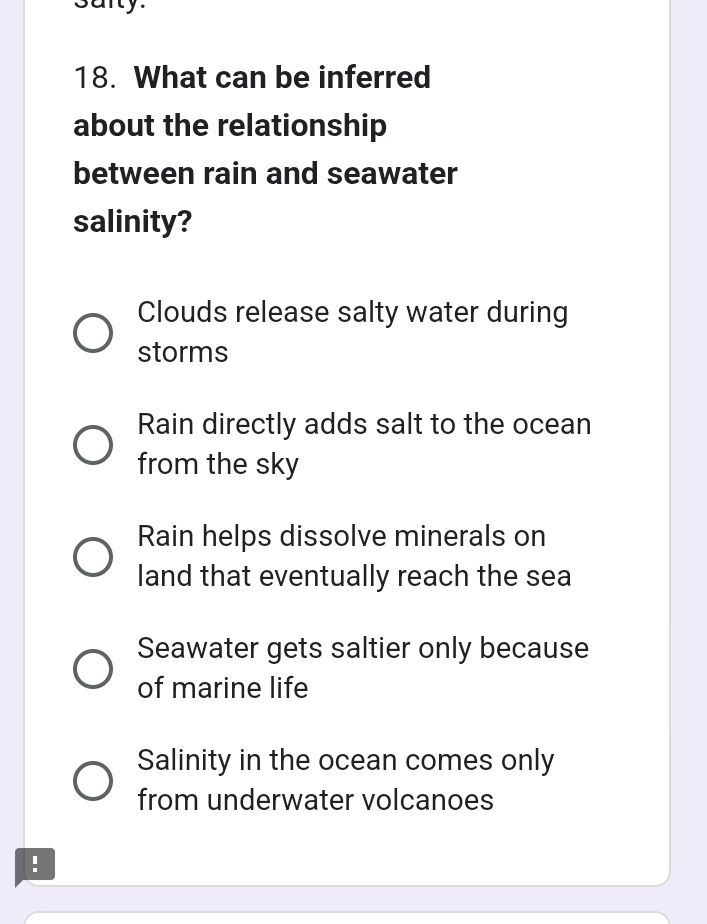Viewport: 707px width, 924px height.
Task: Click the 'Rain directly adds salt to the ocean' text
Action: coord(364,425)
